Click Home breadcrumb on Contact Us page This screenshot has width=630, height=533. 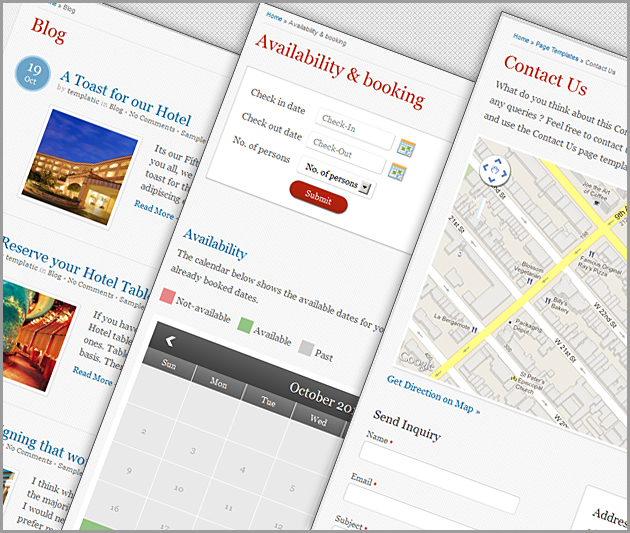[x=521, y=38]
